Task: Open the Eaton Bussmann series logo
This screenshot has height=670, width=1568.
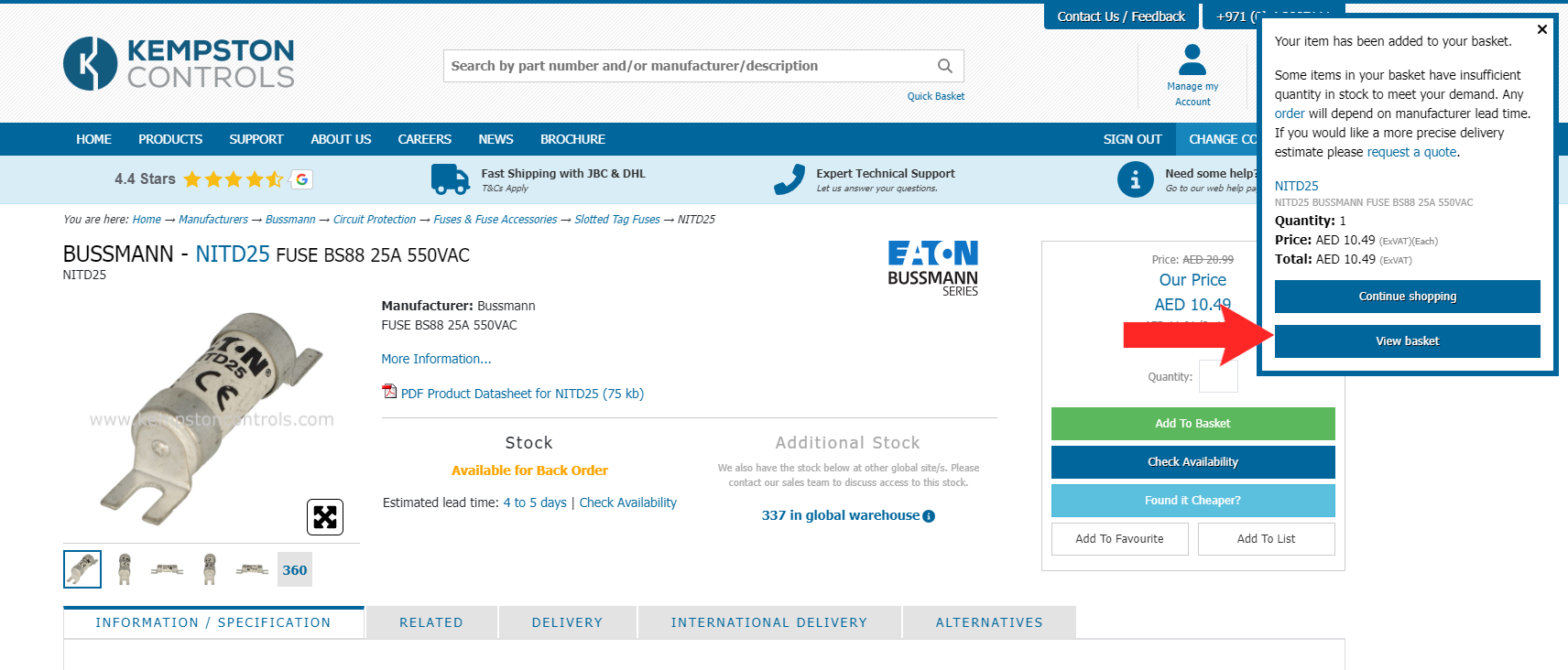Action: point(932,267)
